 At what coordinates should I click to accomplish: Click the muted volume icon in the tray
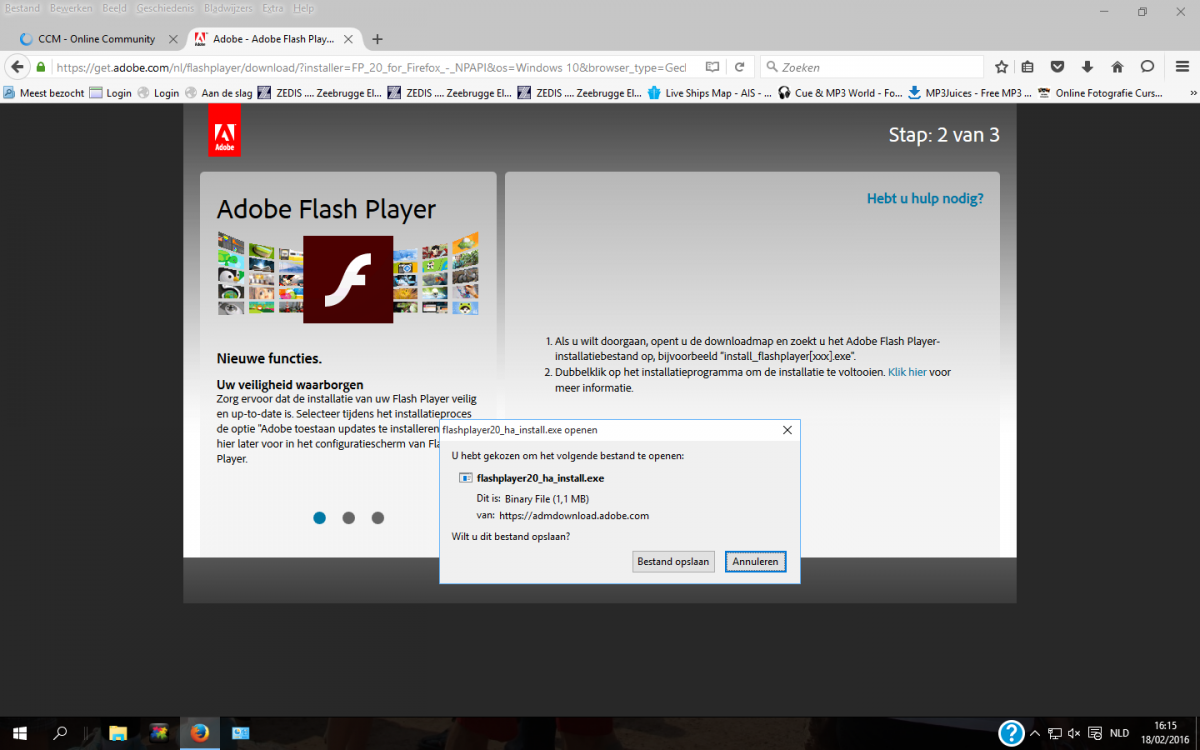(1075, 734)
